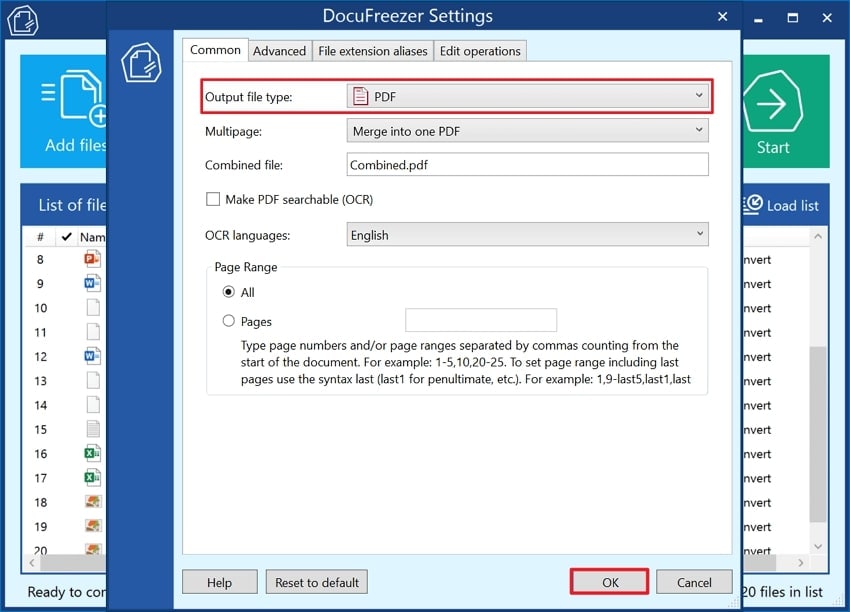Switch to the Advanced tab

pos(280,51)
